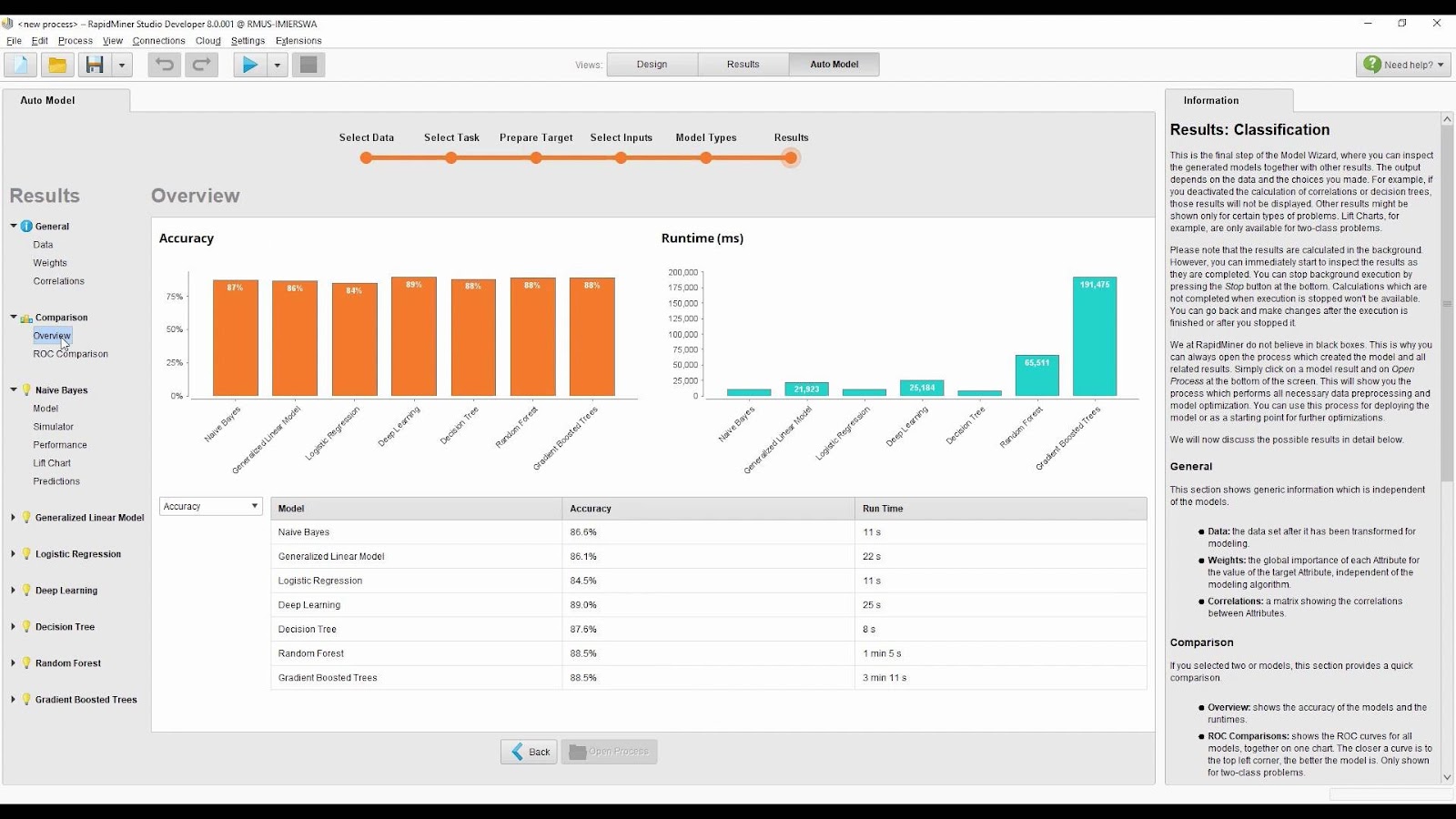Viewport: 1456px width, 819px height.
Task: Run the process with the Play icon
Action: pyautogui.click(x=249, y=64)
